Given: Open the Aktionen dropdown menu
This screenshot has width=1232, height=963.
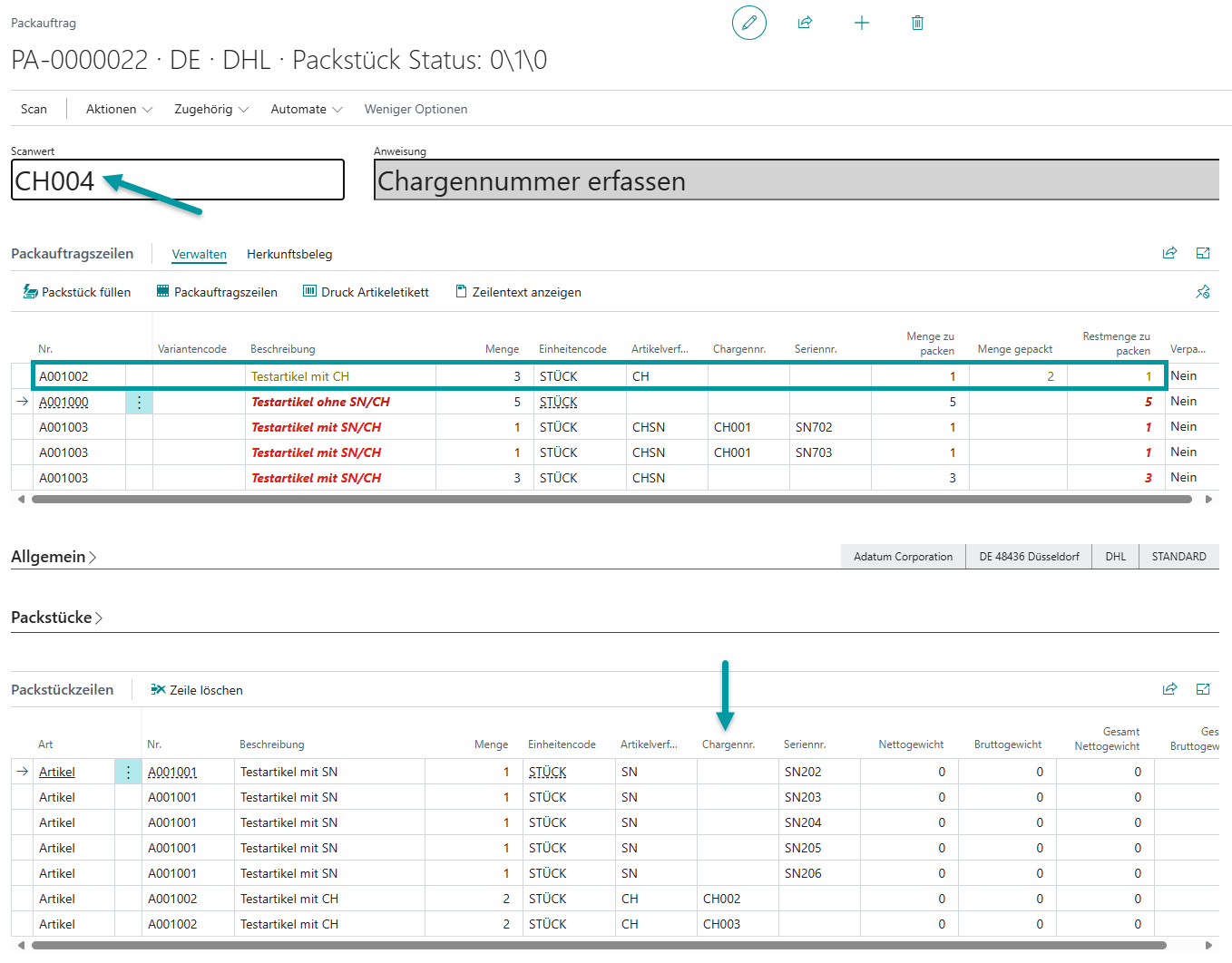Looking at the screenshot, I should [119, 109].
